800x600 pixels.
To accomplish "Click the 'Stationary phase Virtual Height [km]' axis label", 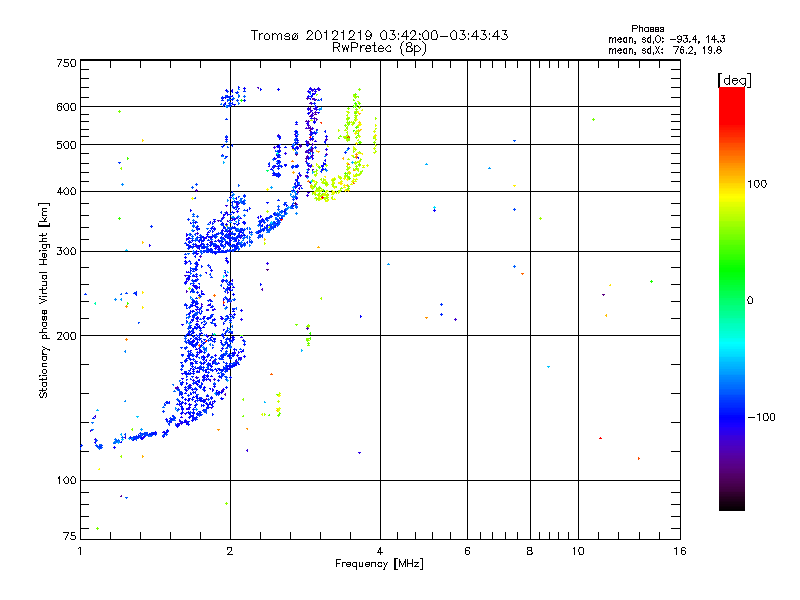I will [44, 301].
